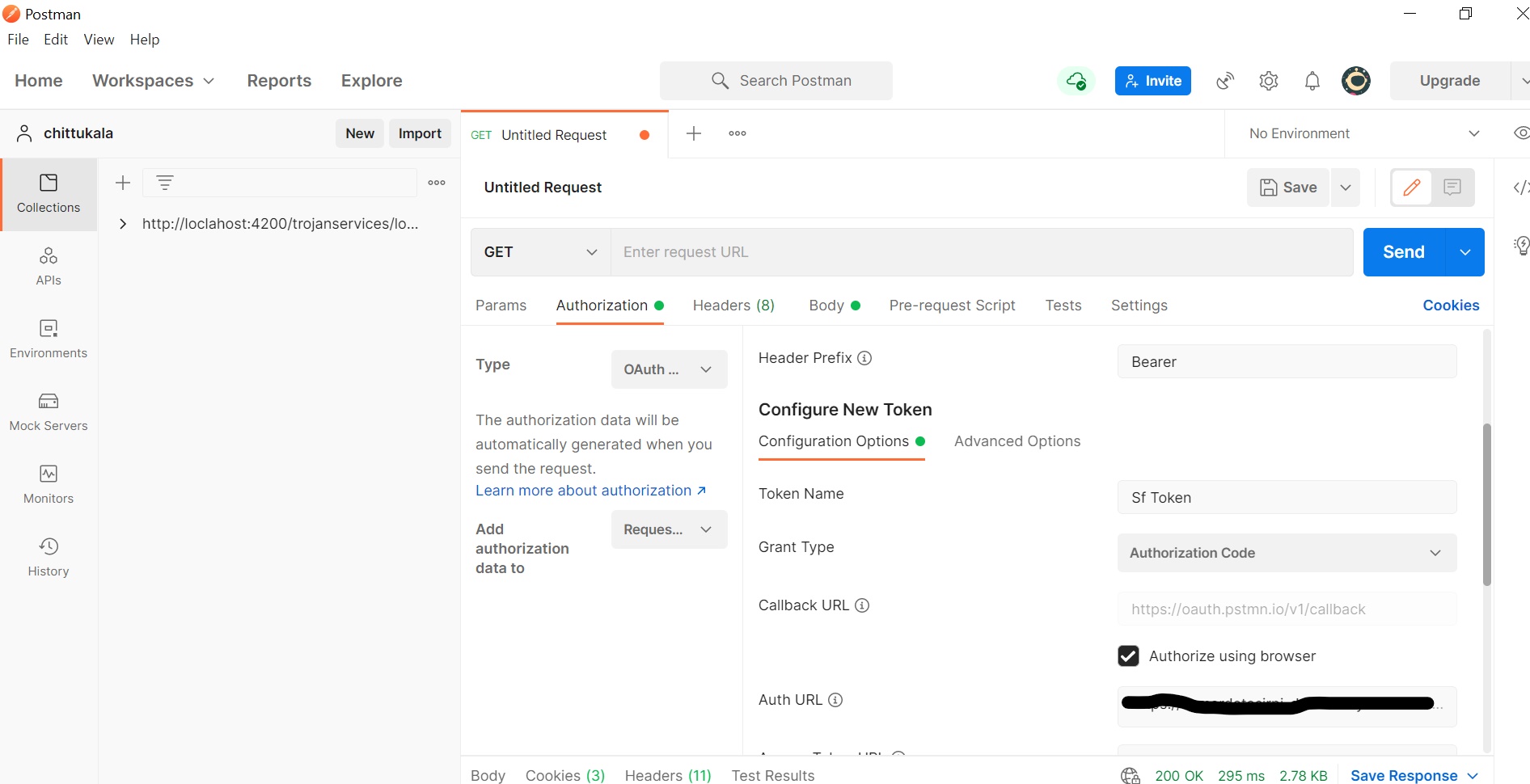The image size is (1530, 784).
Task: Click the environment quick look eye icon
Action: pos(1521,133)
